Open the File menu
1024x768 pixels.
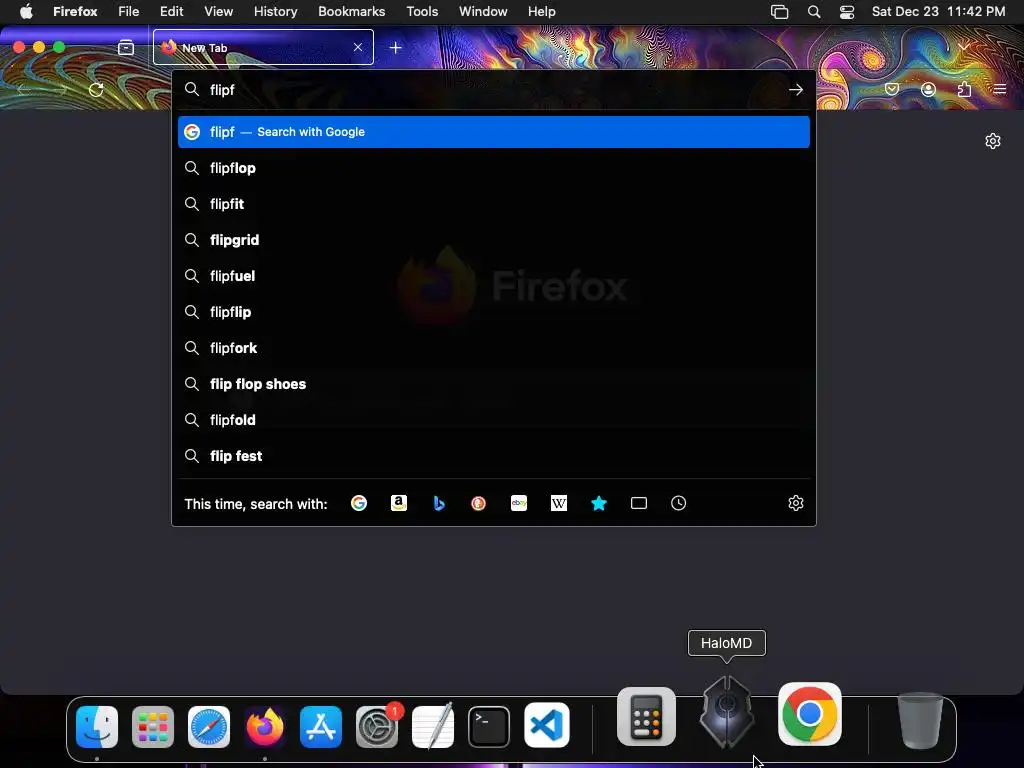tap(129, 12)
